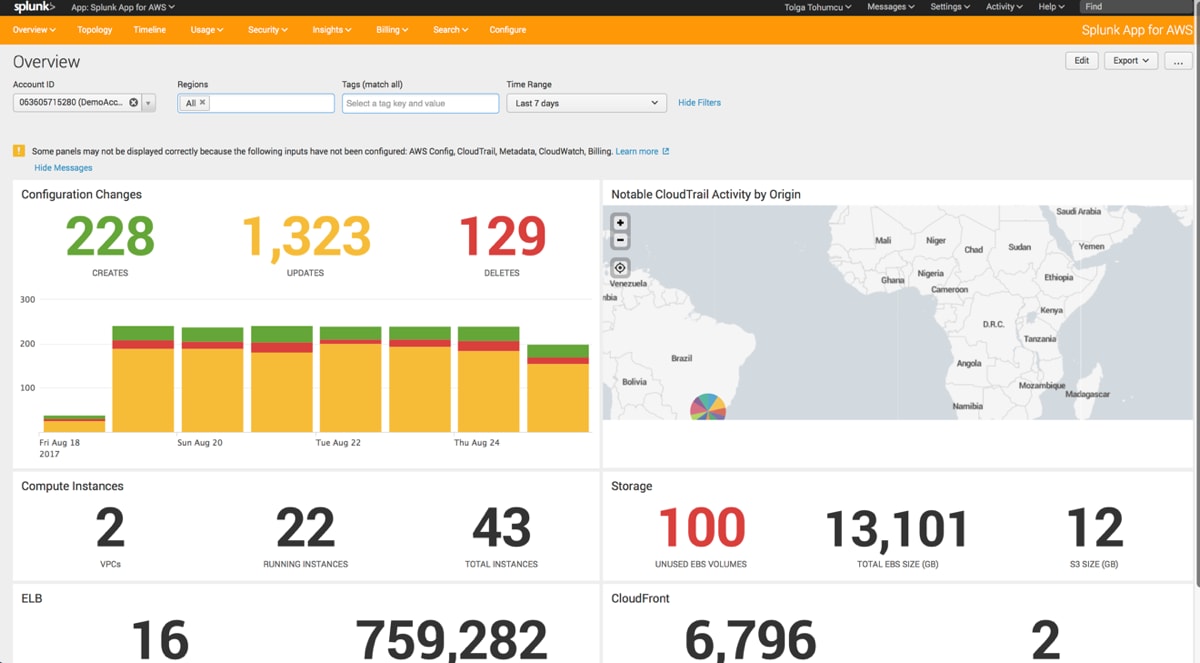This screenshot has height=663, width=1200.
Task: Click the yellow warning icon
Action: click(19, 151)
